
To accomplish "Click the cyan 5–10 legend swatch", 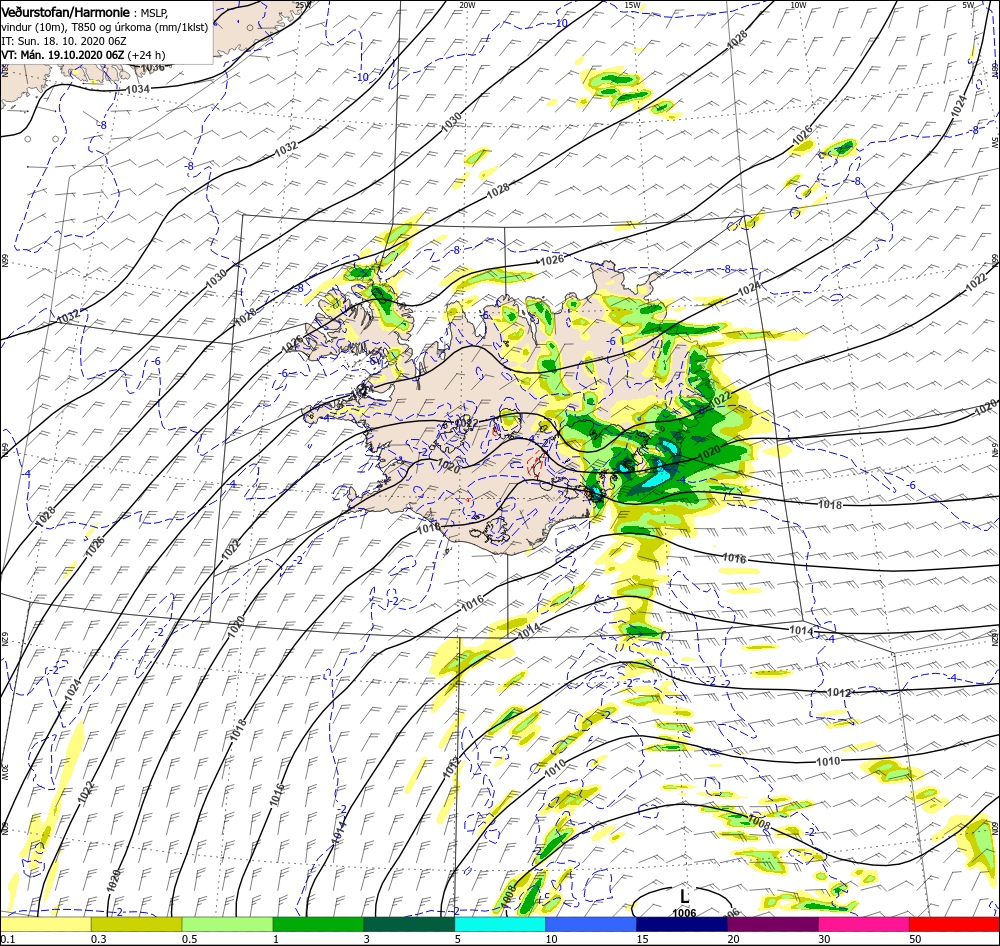I will coord(500,924).
